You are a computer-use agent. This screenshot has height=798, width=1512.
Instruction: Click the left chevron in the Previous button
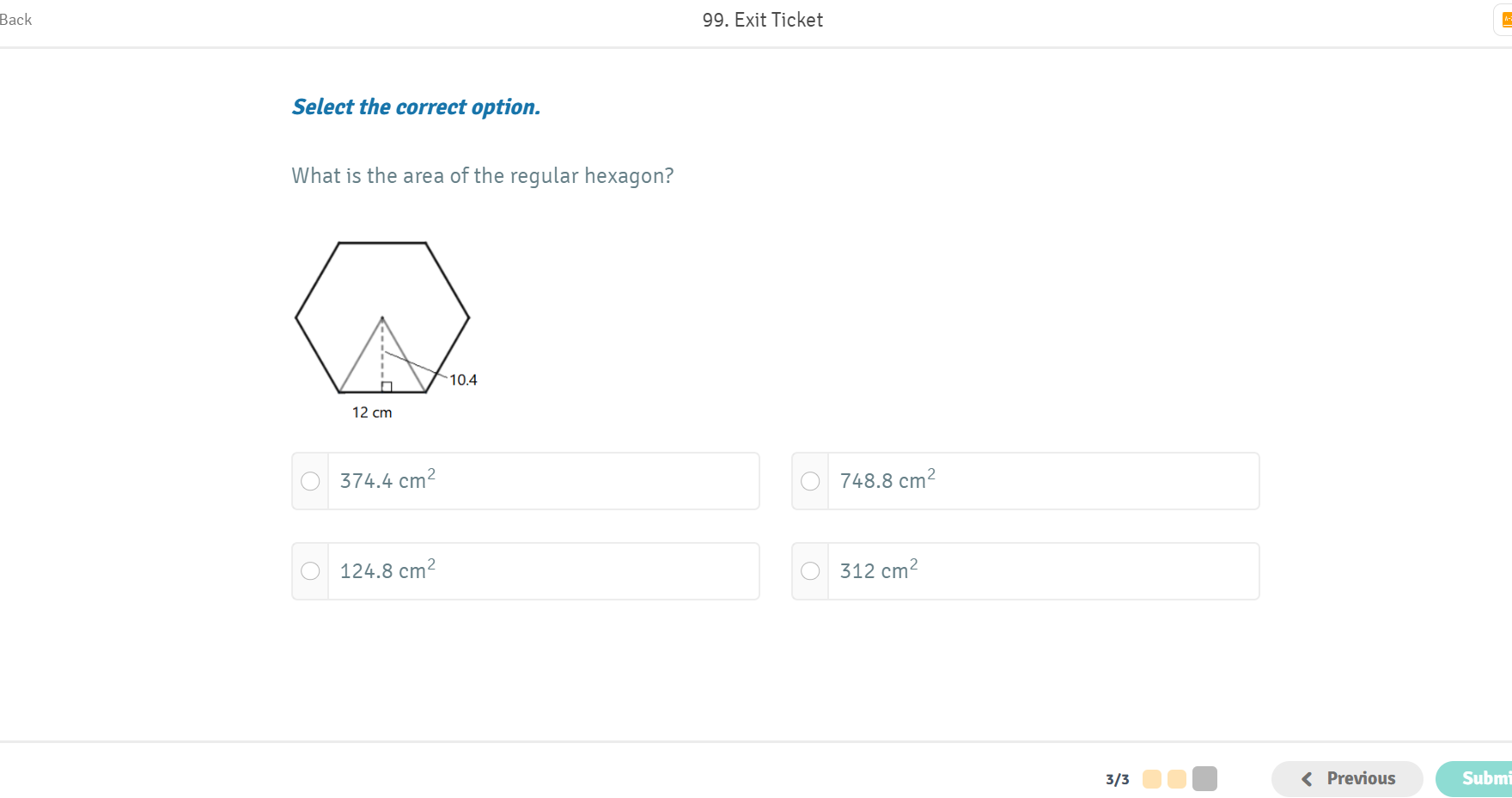1307,779
